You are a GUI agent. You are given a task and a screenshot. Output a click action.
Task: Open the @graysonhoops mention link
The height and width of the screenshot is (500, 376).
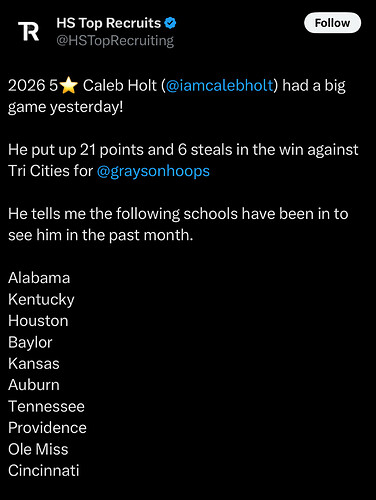(x=153, y=171)
